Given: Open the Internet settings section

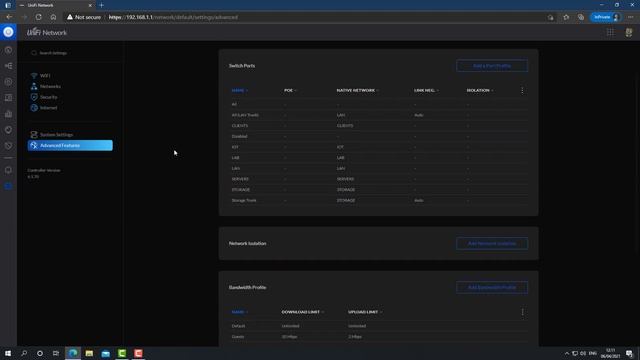Looking at the screenshot, I should pyautogui.click(x=48, y=108).
